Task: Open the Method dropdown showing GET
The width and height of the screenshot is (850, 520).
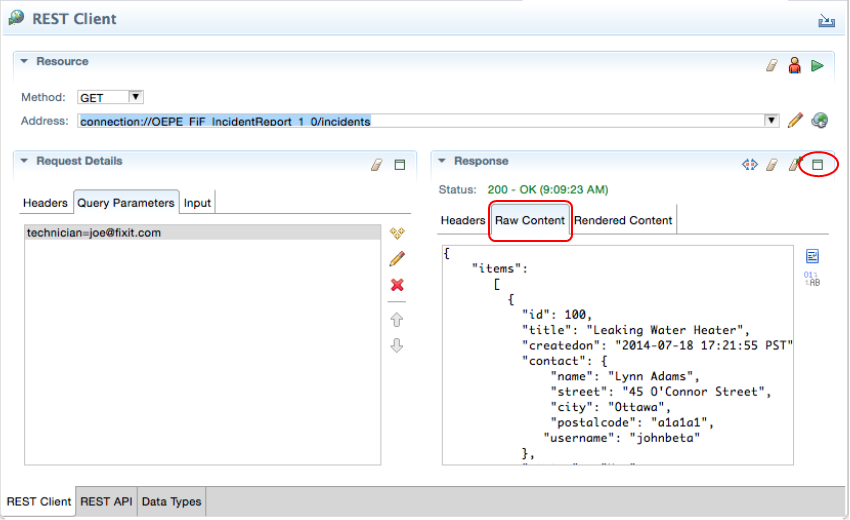Action: point(110,98)
